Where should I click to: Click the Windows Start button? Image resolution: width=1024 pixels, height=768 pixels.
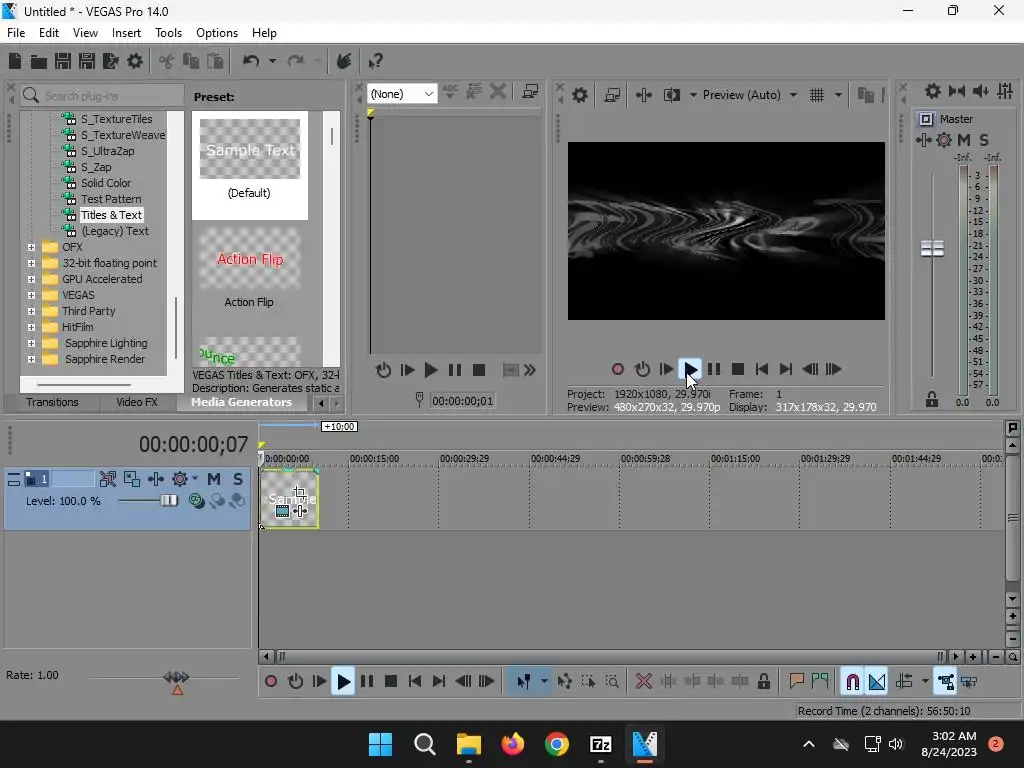(381, 744)
